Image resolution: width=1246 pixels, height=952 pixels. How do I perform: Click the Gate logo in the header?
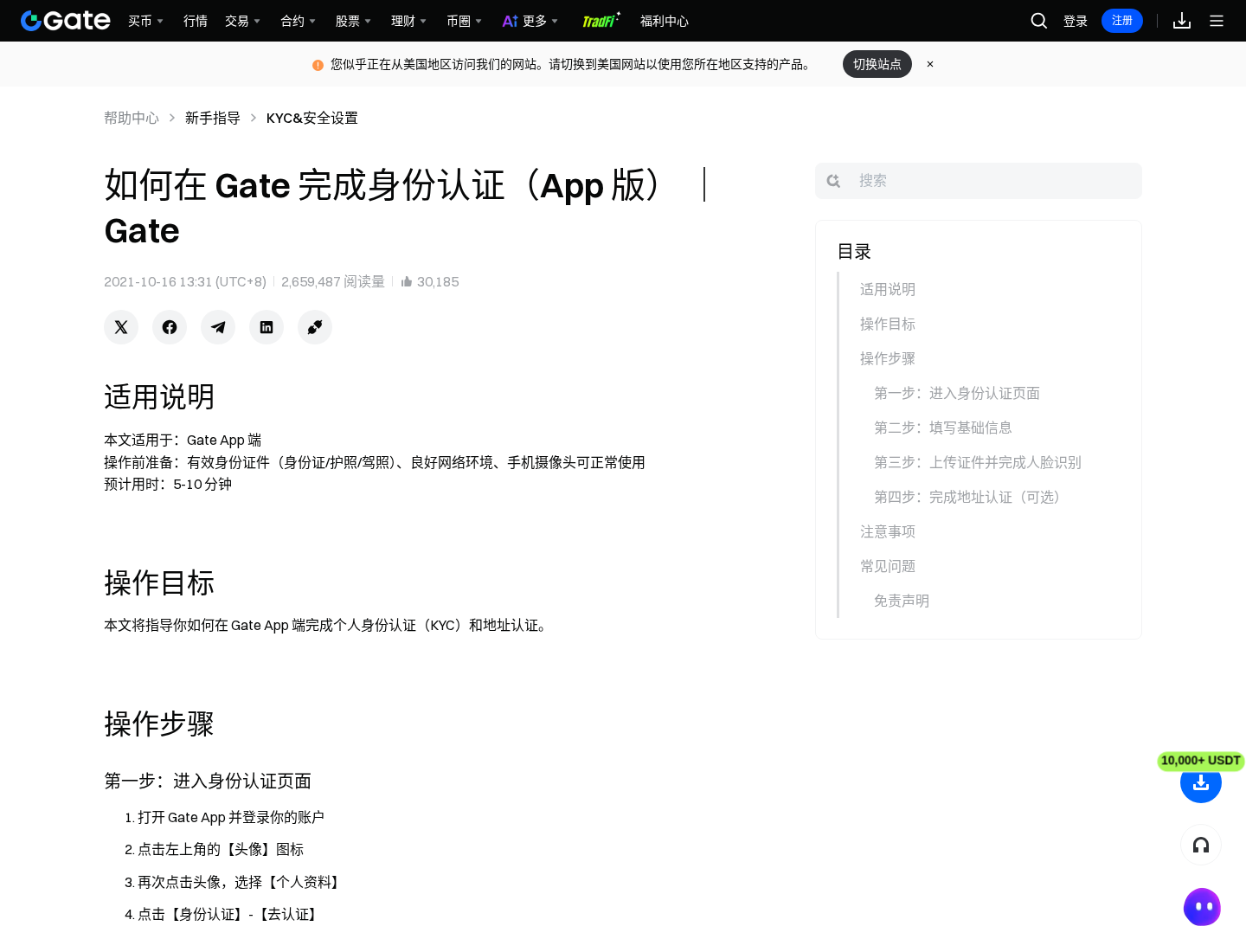[x=66, y=21]
